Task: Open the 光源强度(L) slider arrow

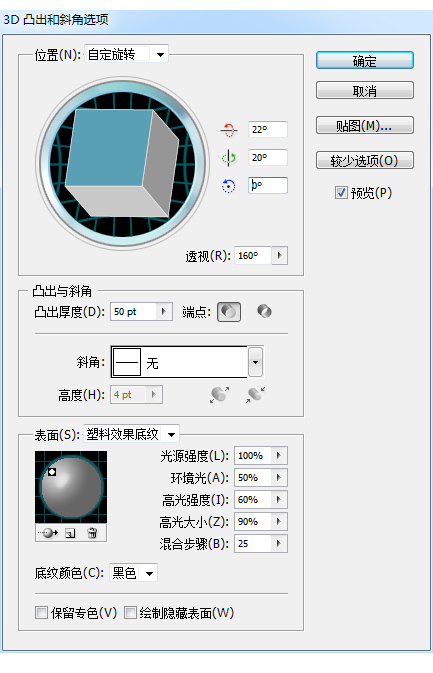Action: click(279, 455)
